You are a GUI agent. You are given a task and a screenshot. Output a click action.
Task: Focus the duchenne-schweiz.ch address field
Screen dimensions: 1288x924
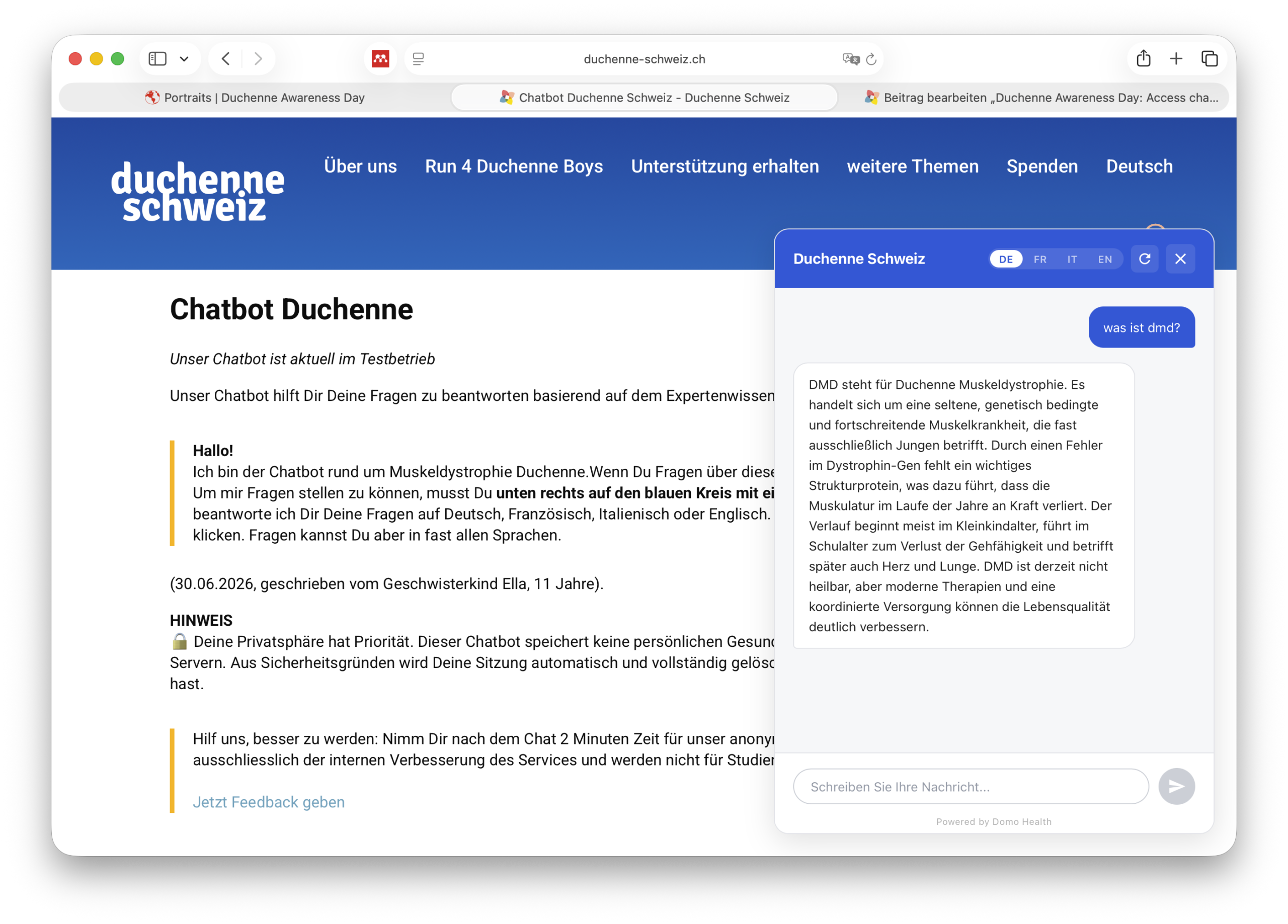click(643, 58)
